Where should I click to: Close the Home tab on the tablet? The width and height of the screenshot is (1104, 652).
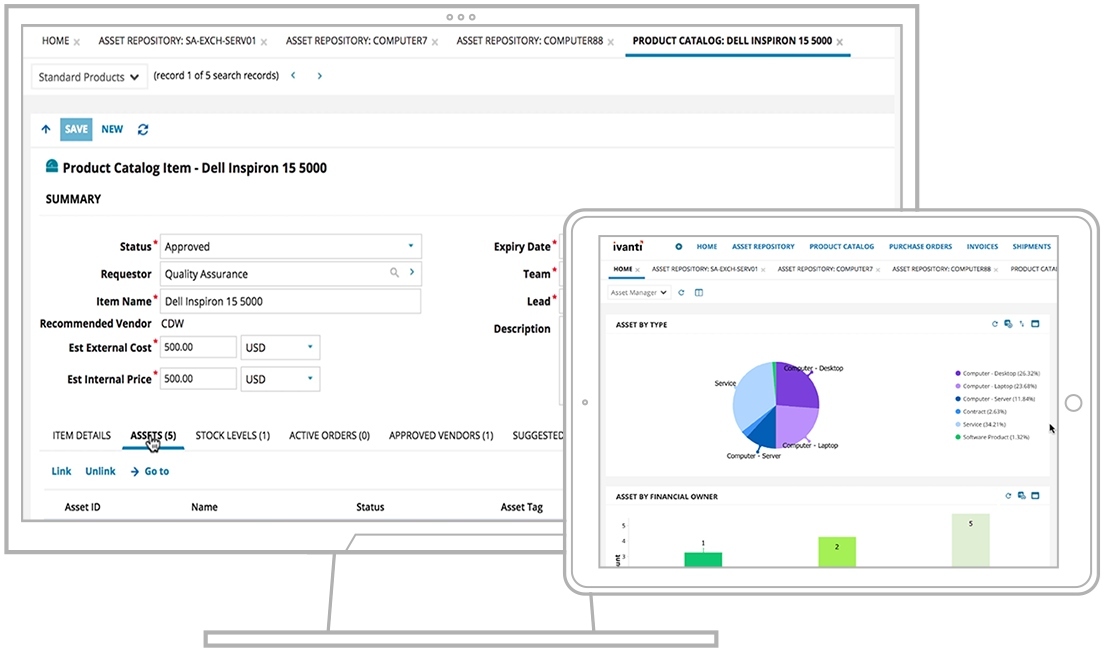click(x=637, y=270)
